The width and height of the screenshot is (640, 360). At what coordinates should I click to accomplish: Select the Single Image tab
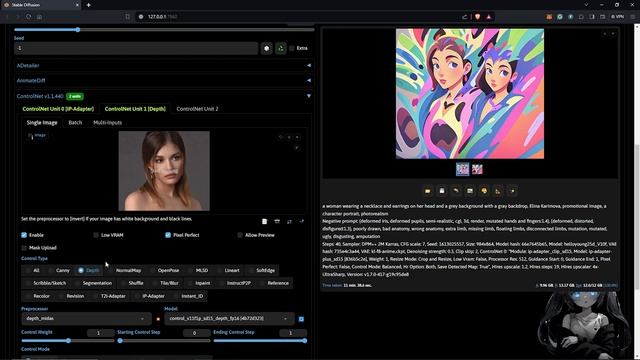point(42,122)
